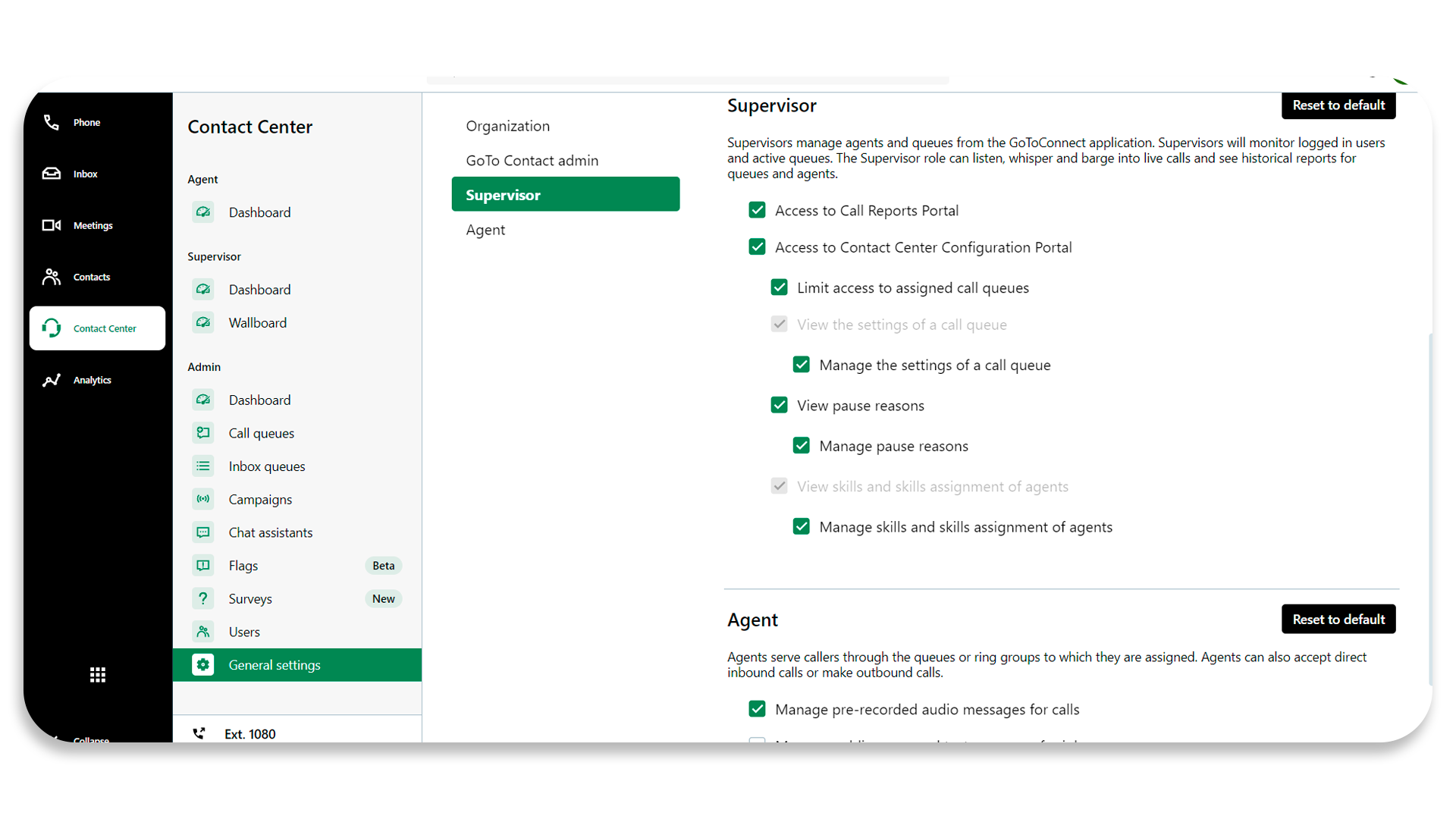Click the Admin Dashboard gauge icon
Viewport: 1456px width, 819px height.
click(203, 400)
